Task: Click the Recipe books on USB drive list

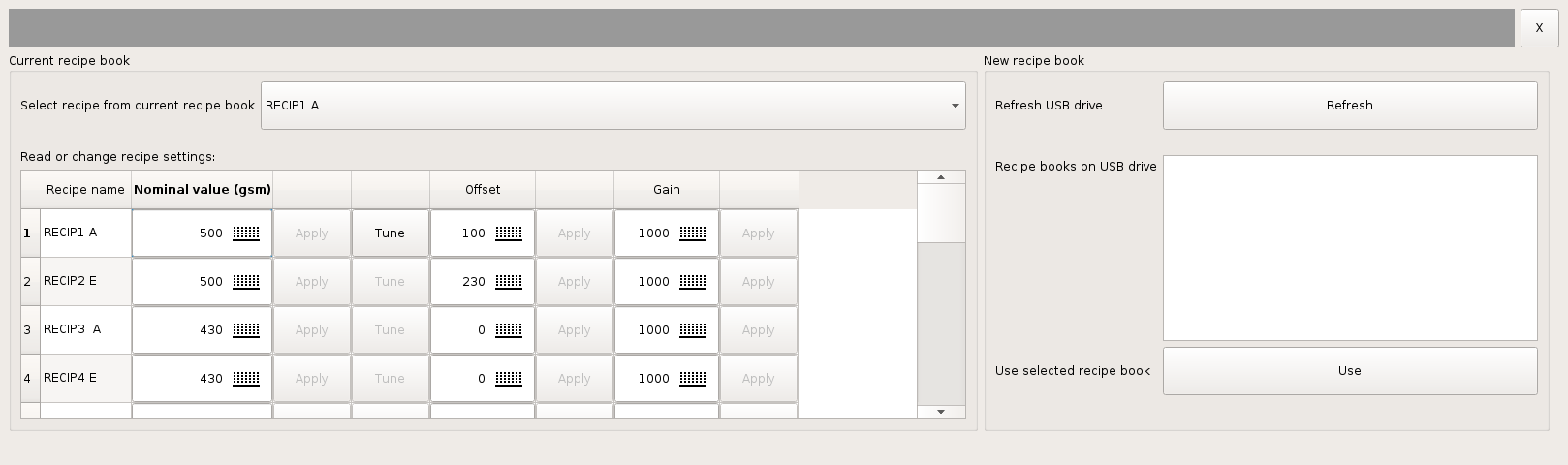Action: coord(1350,248)
